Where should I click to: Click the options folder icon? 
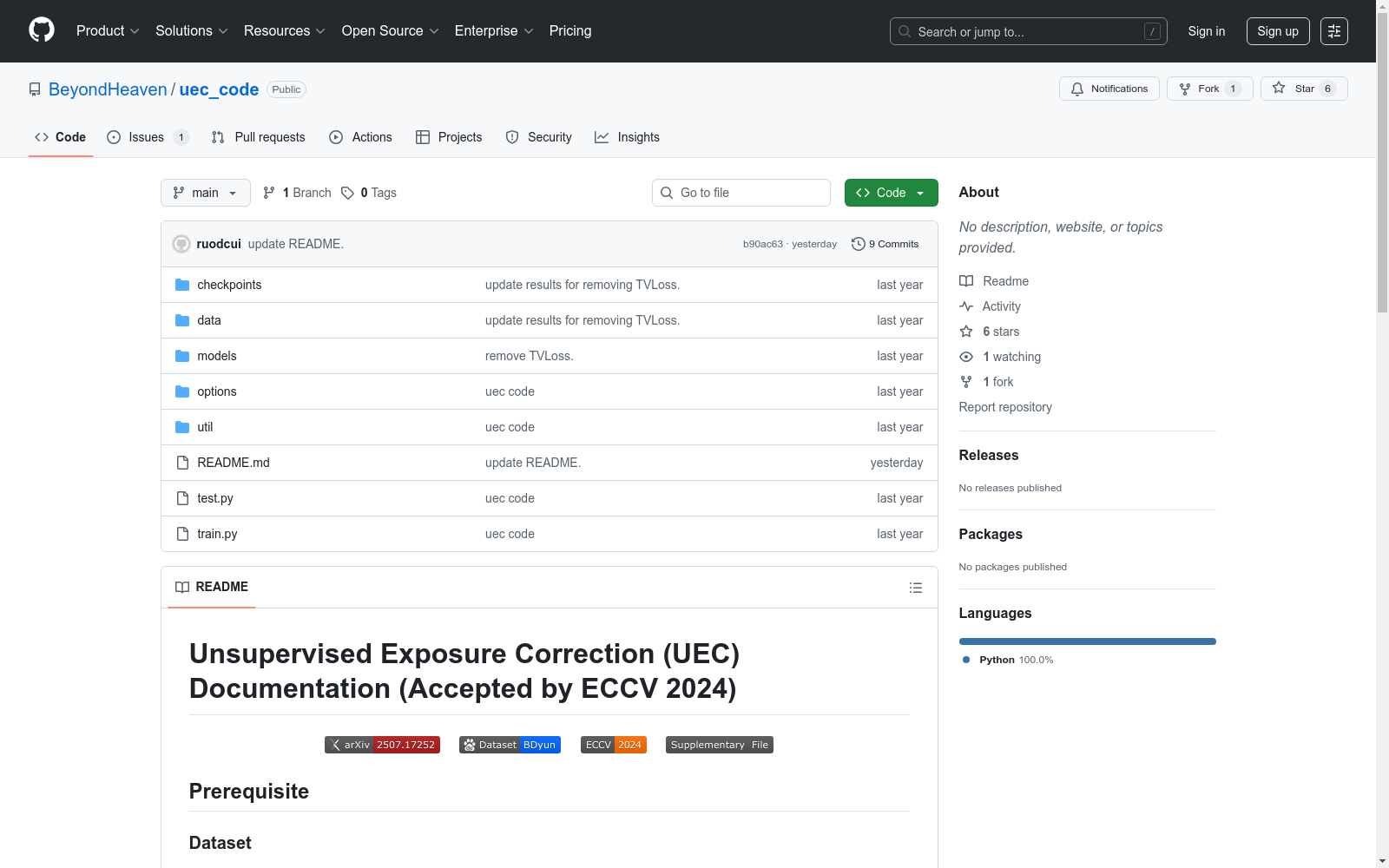pos(182,391)
